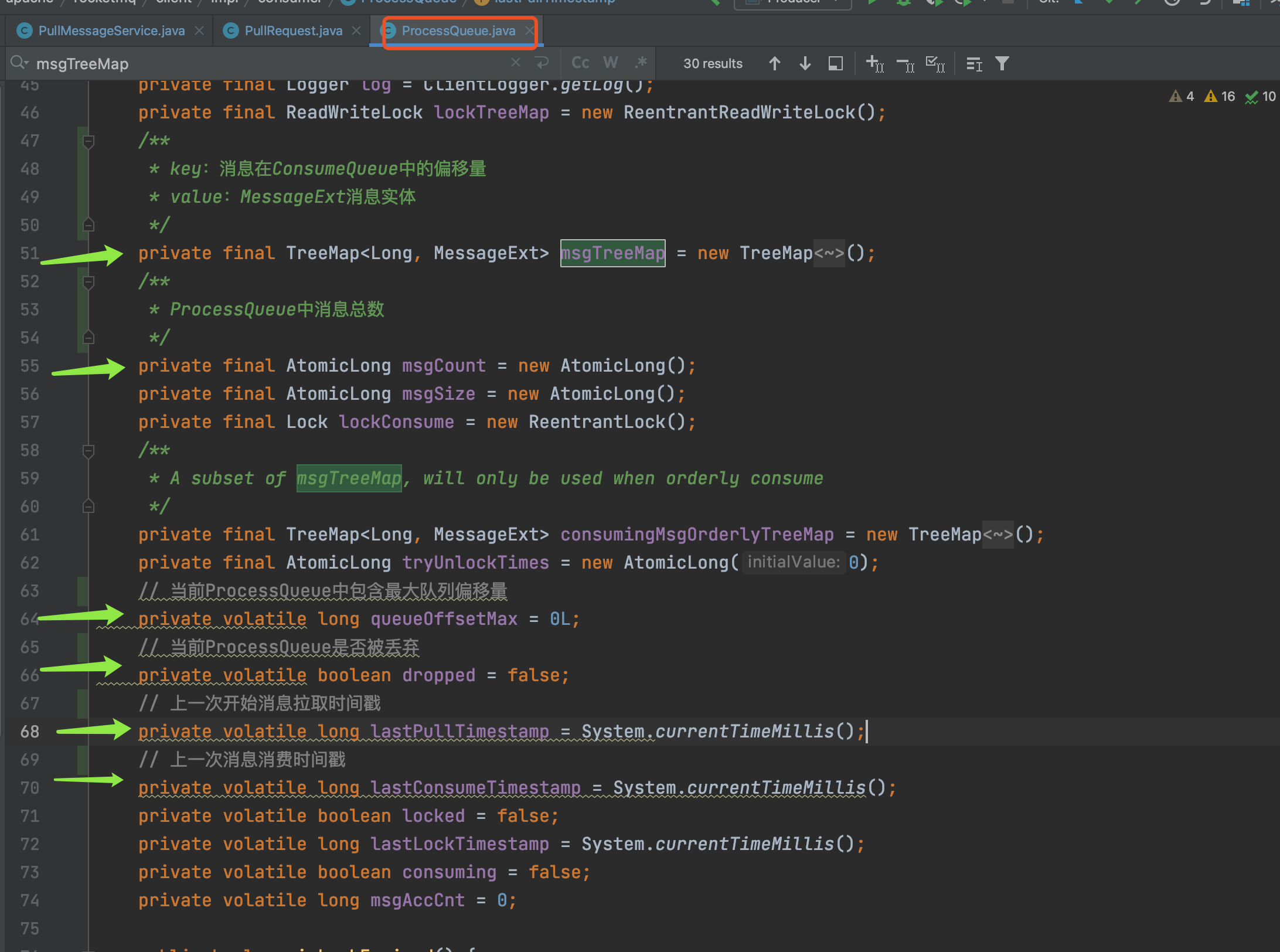Viewport: 1280px width, 952px height.
Task: Expand folded <~> on msgTreeMap line
Action: point(829,253)
